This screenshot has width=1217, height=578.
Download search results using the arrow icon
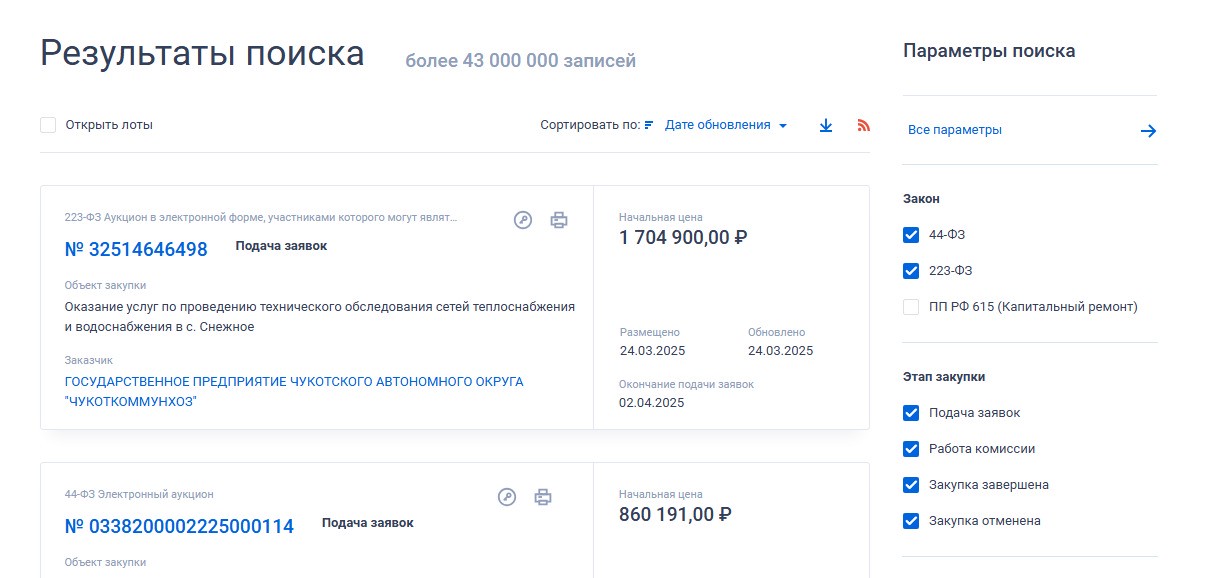(x=826, y=126)
